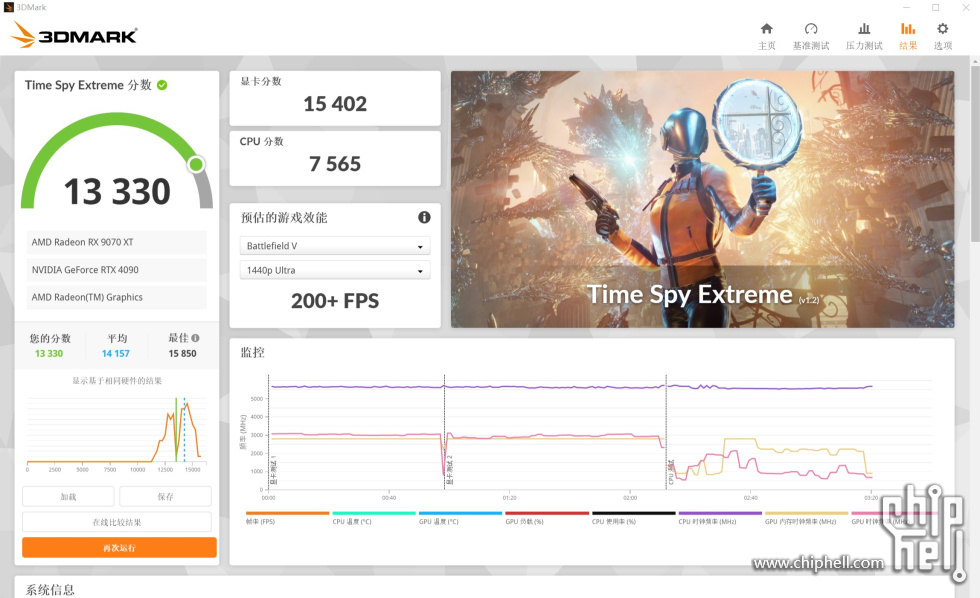Switch to the 结果 results view

click(x=908, y=36)
